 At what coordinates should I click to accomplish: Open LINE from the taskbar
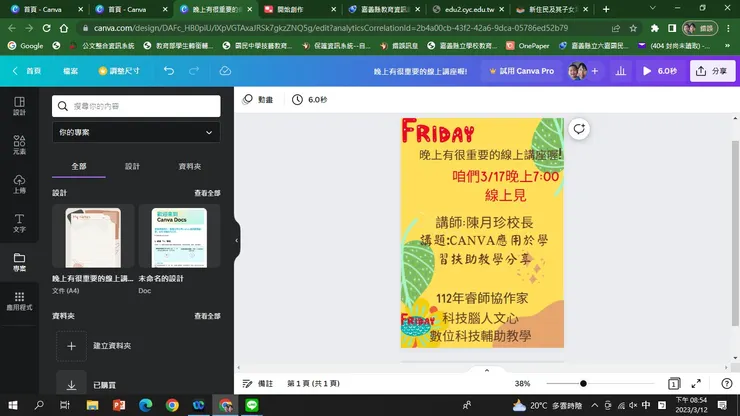coord(252,405)
